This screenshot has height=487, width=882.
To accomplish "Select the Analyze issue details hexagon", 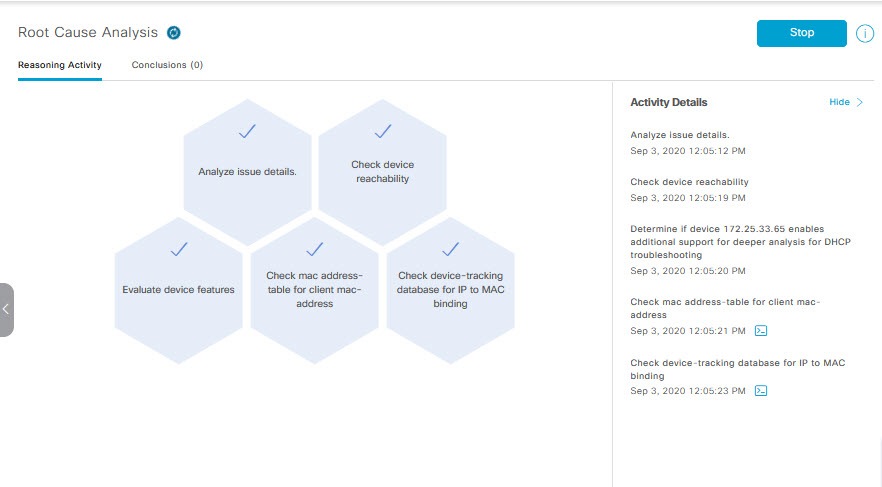I will pos(247,170).
